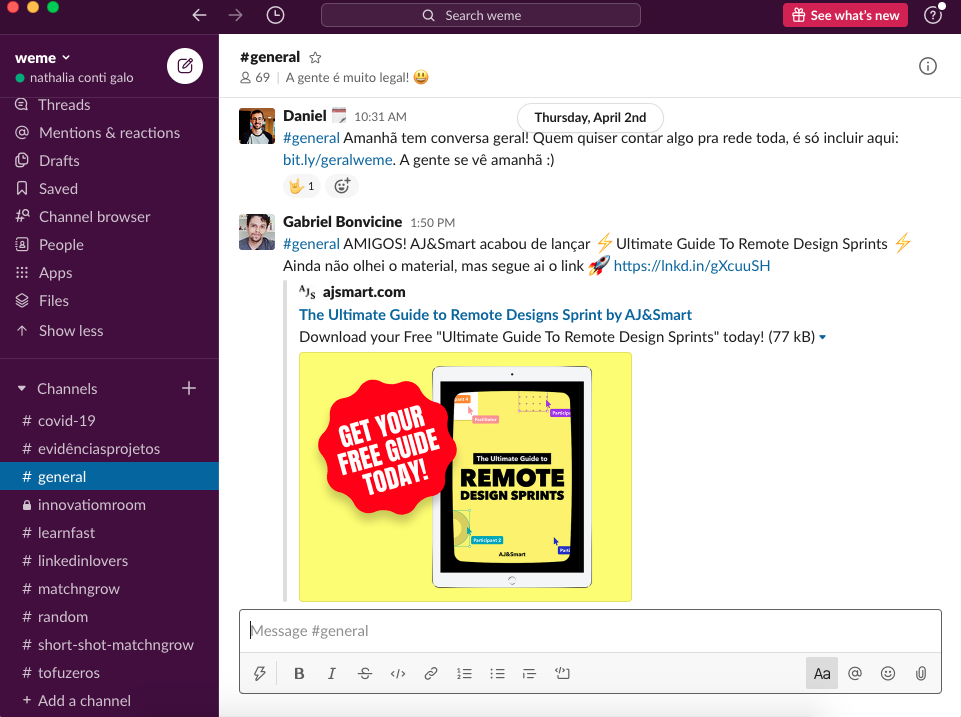This screenshot has width=961, height=717.
Task: Go forward with the right arrow
Action: [x=235, y=15]
